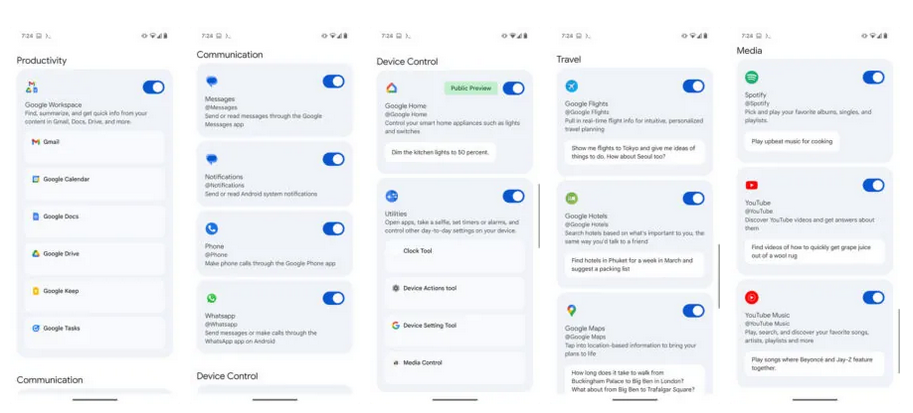Viewport: 913px width, 413px height.
Task: Turn off the Spotify extension toggle
Action: click(x=873, y=78)
